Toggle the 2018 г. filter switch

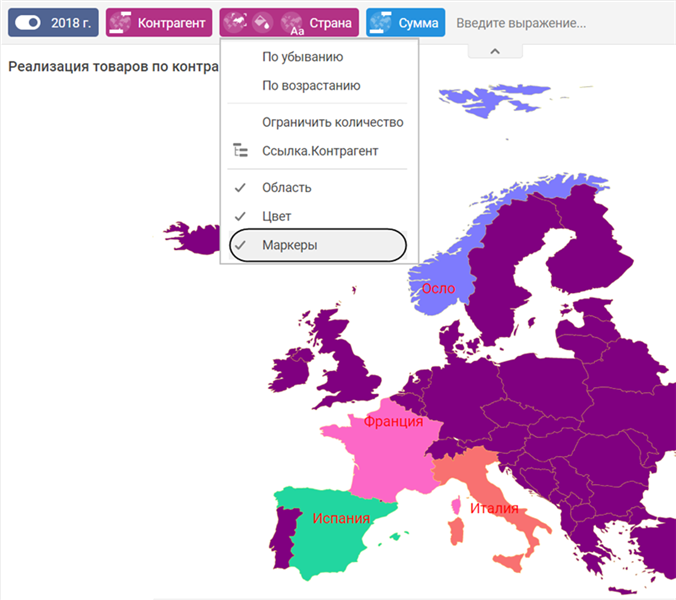[30, 22]
